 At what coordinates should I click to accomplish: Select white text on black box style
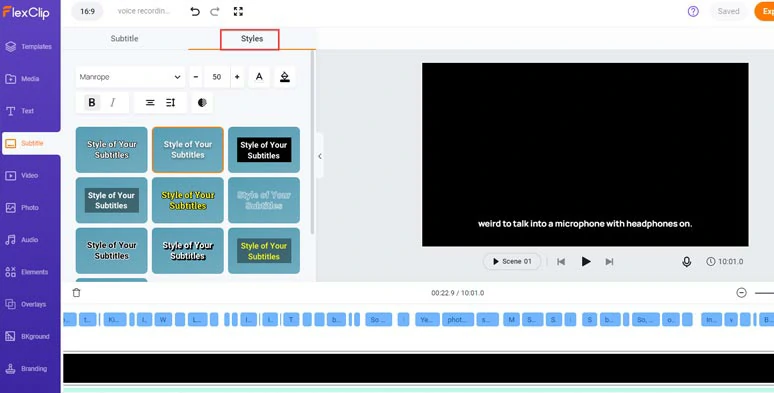tap(264, 150)
